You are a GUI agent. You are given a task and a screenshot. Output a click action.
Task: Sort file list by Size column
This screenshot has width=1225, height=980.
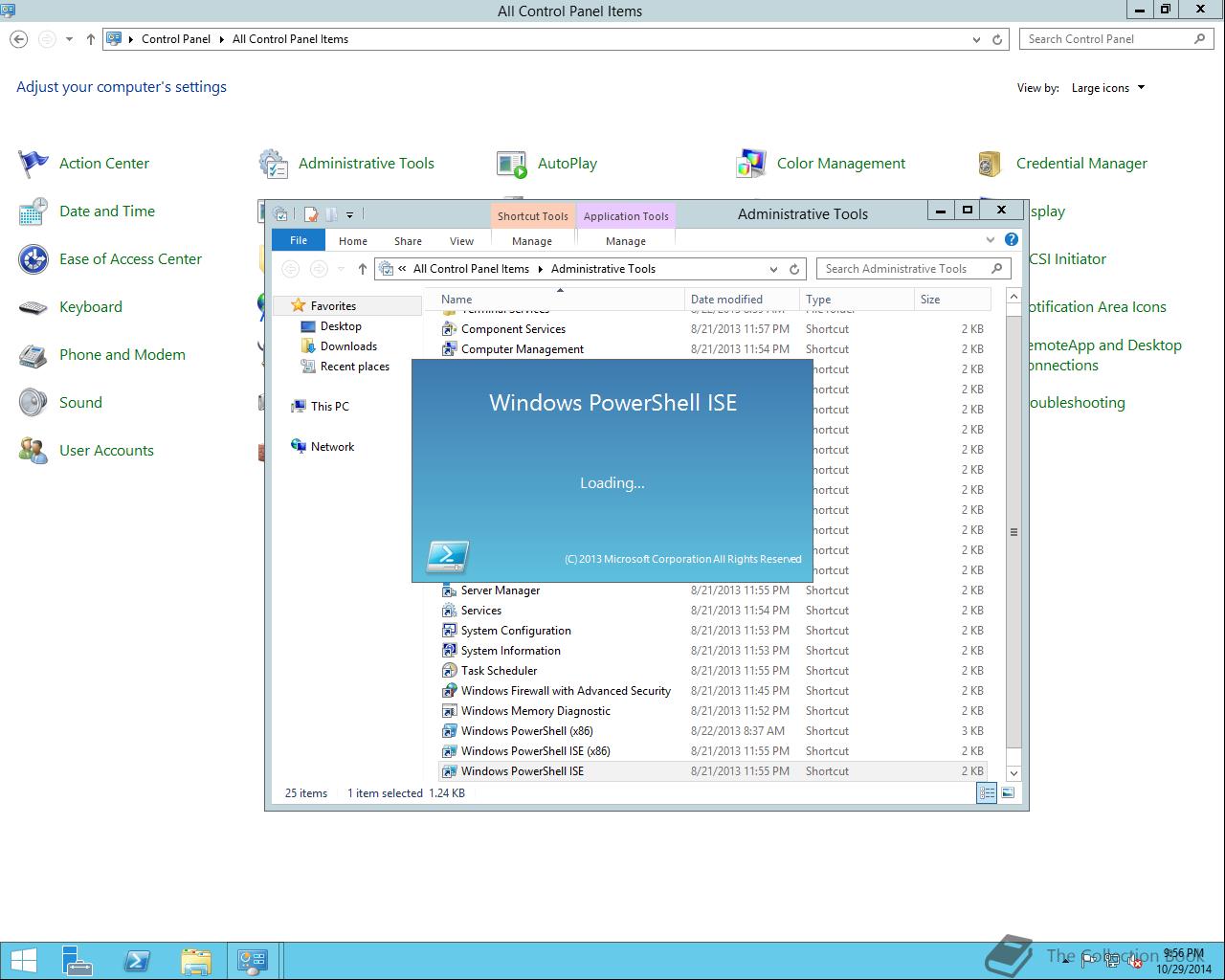click(x=953, y=300)
